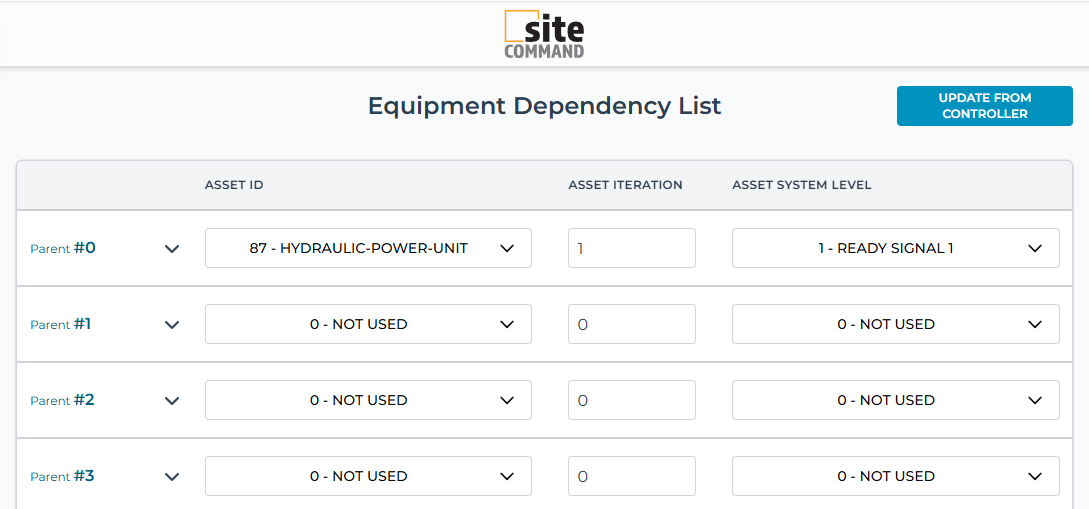Open the 87 - HYDRAULIC-POWER-UNIT asset dropdown
The height and width of the screenshot is (509, 1089).
tap(368, 248)
